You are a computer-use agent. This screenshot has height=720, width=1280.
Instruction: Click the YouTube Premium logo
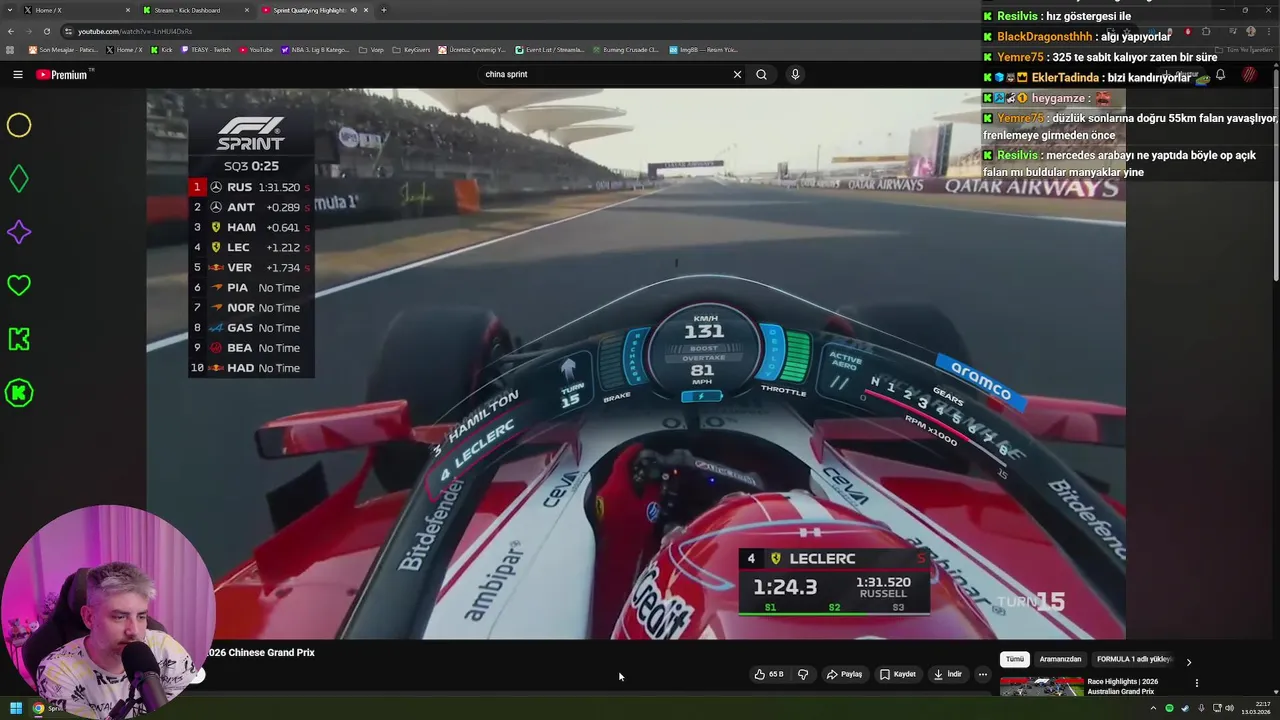64,74
